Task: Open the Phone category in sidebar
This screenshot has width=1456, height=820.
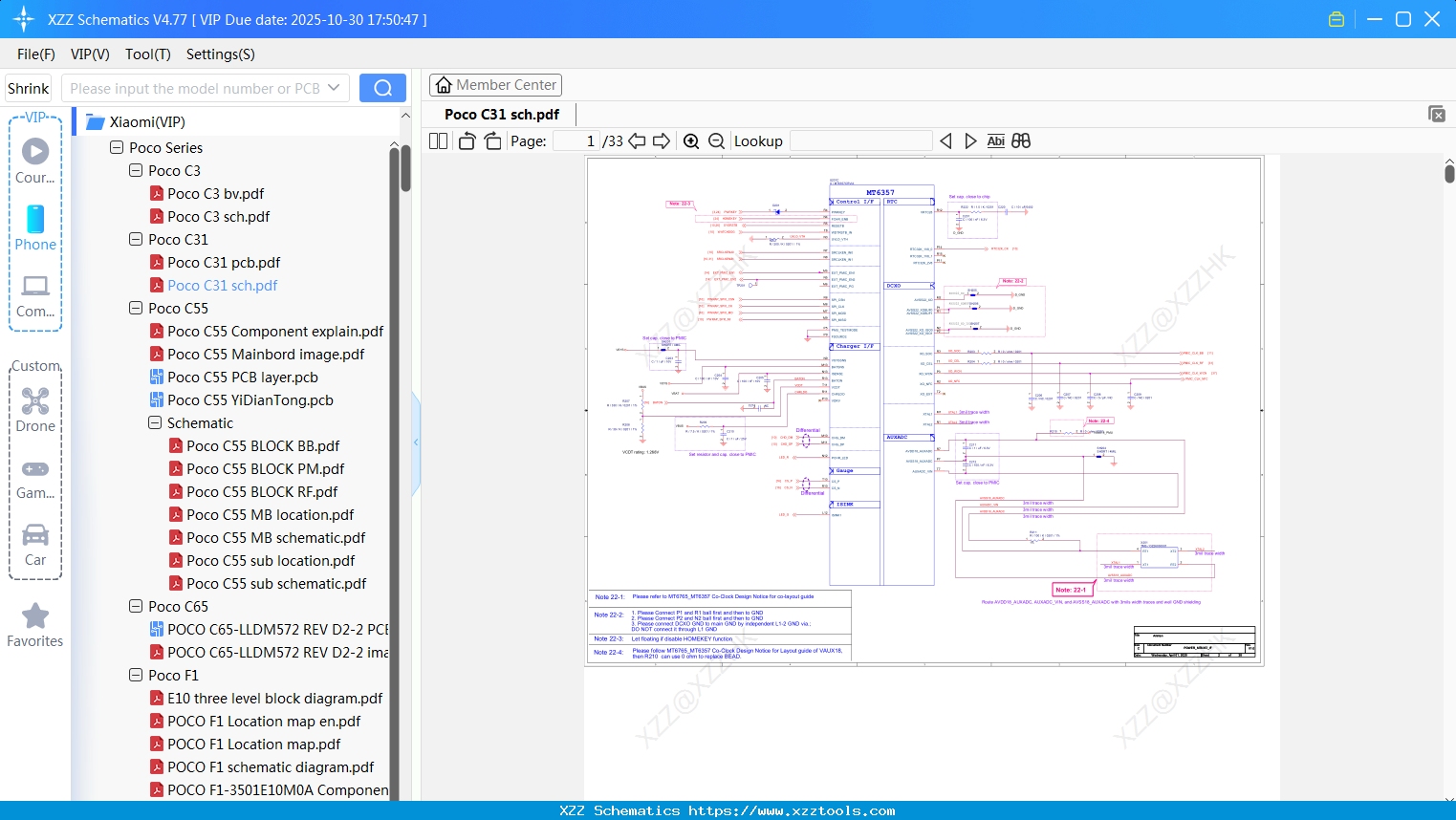Action: click(x=35, y=227)
